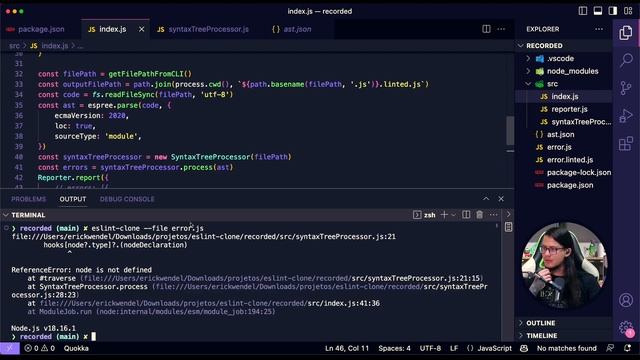Open reporter.js in the explorer tree

click(563, 109)
